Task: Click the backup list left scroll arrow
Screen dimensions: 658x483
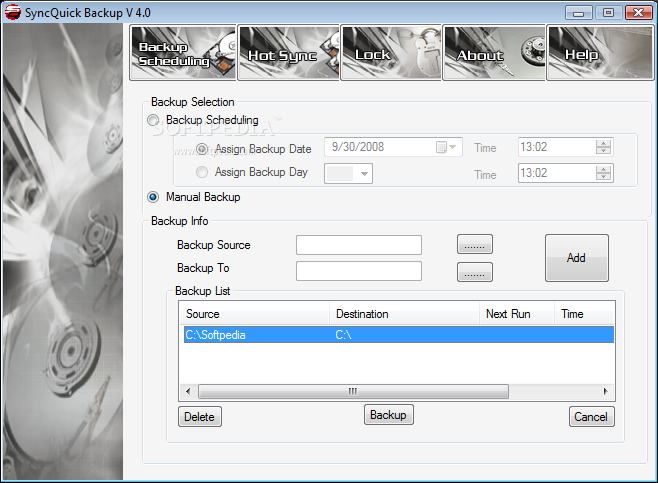Action: [188, 392]
